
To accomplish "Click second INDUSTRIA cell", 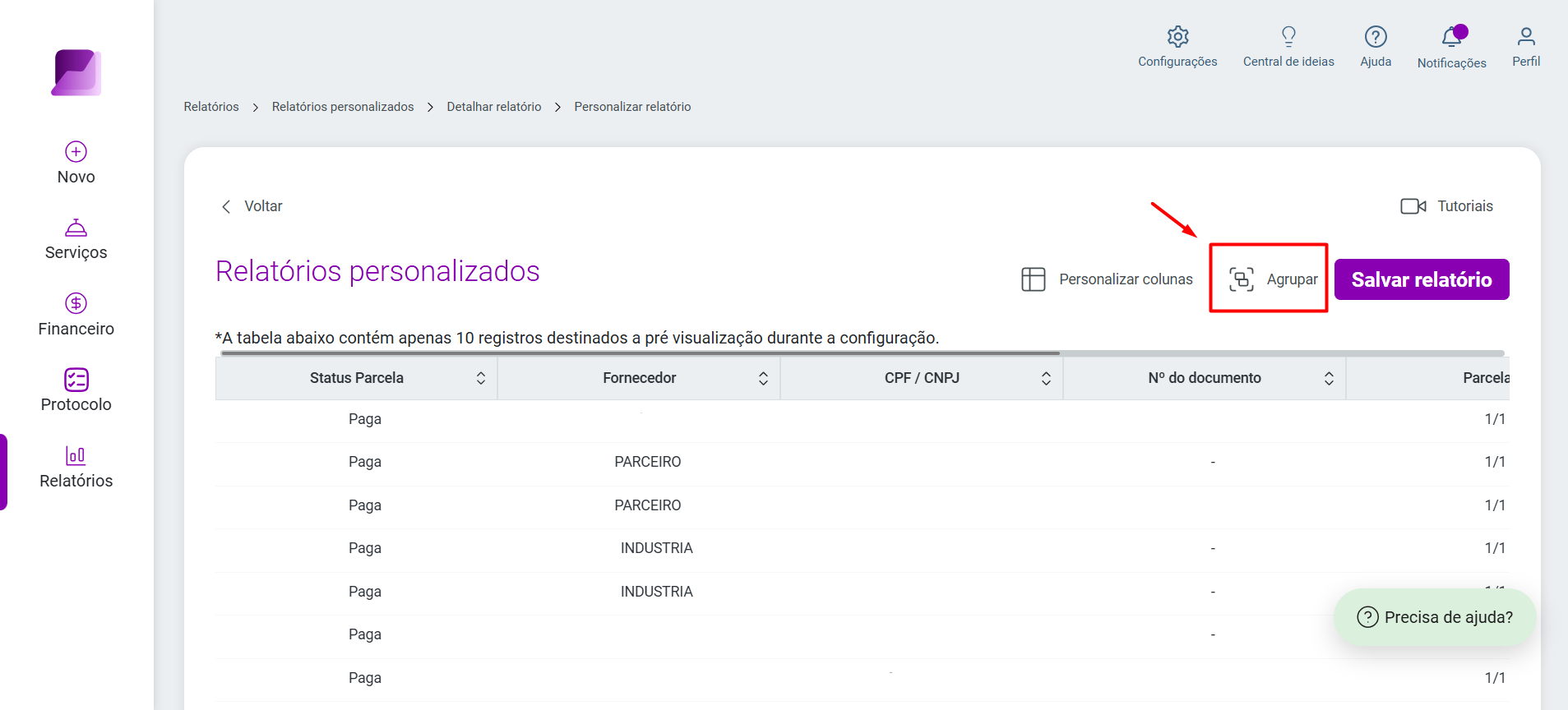I will pos(657,592).
